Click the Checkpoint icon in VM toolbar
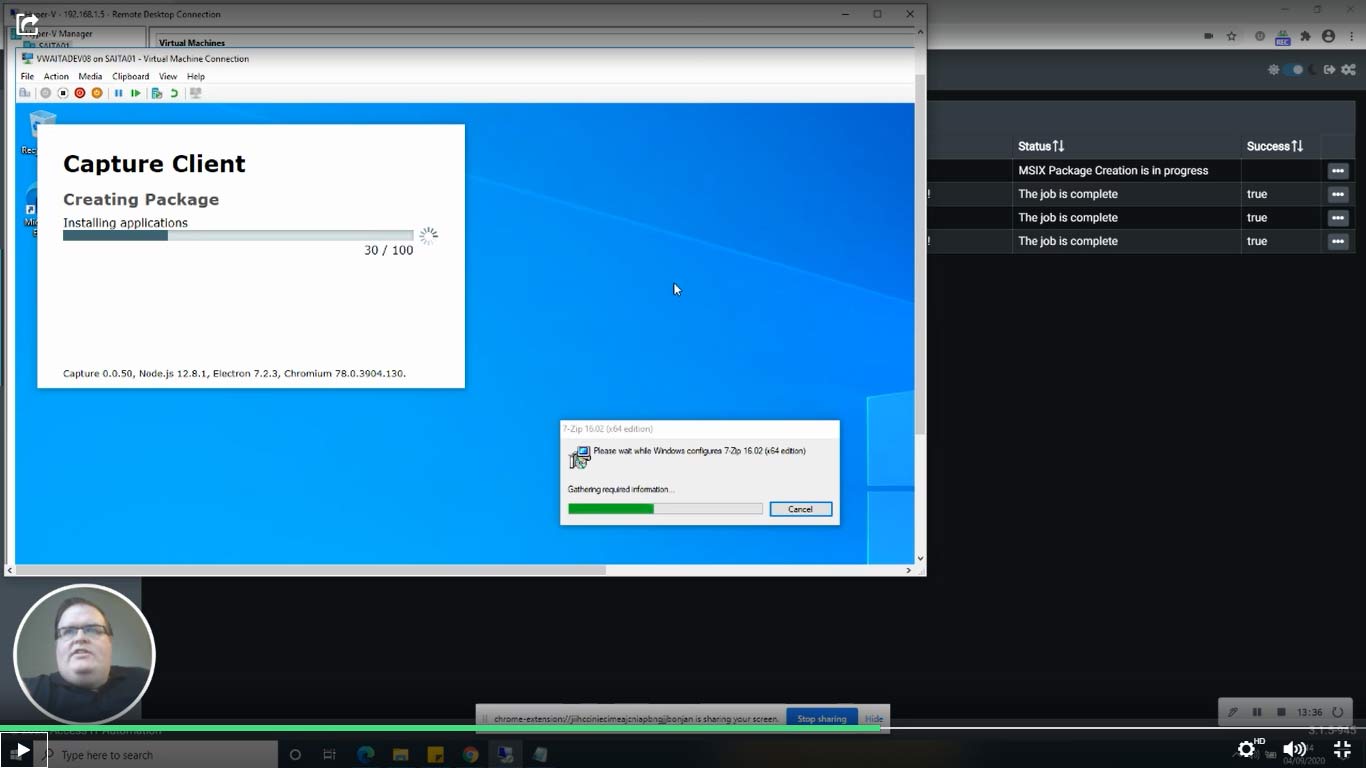Image resolution: width=1366 pixels, height=768 pixels. tap(157, 93)
